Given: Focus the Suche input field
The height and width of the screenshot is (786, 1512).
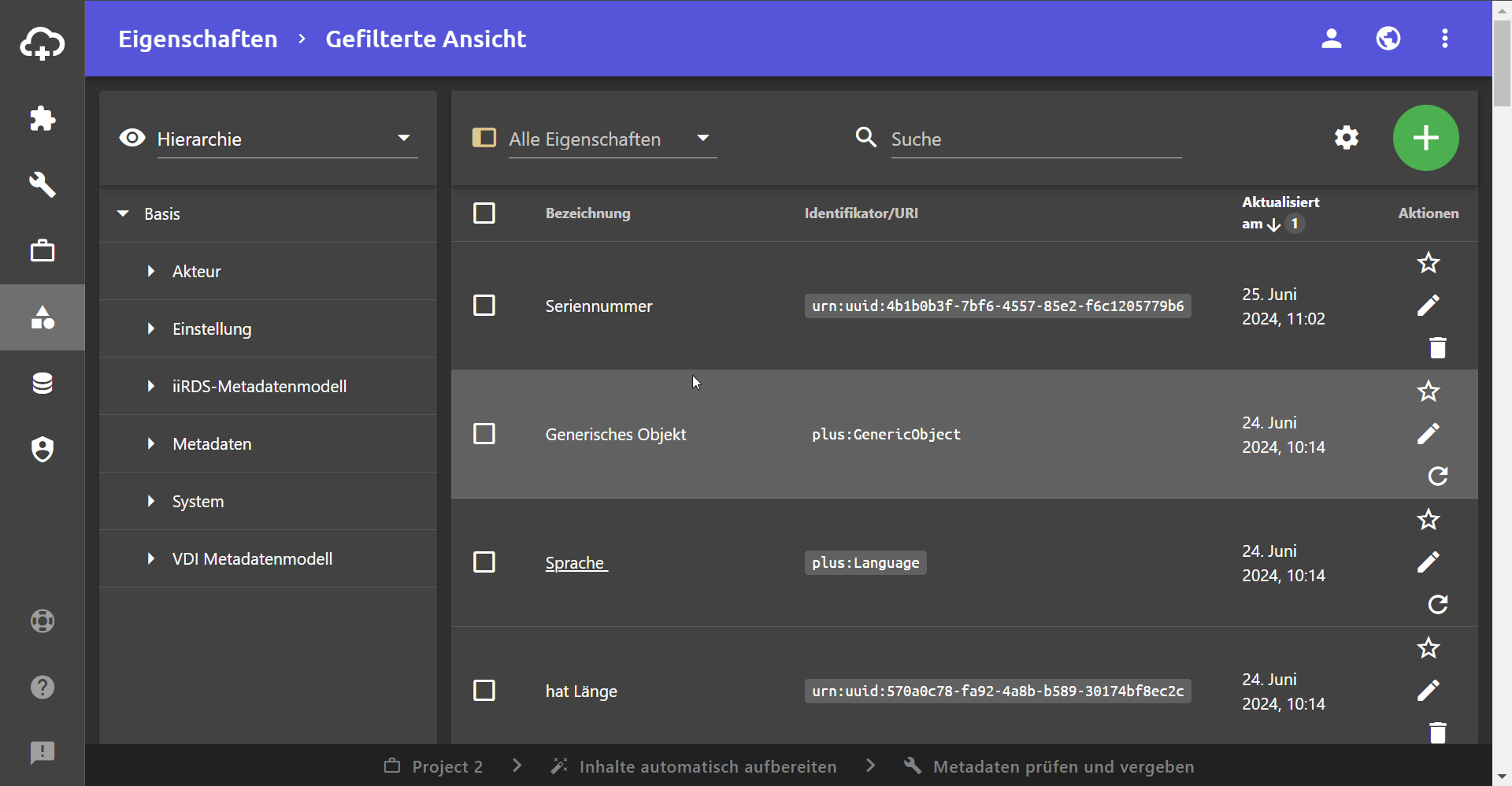Looking at the screenshot, I should (x=1036, y=139).
